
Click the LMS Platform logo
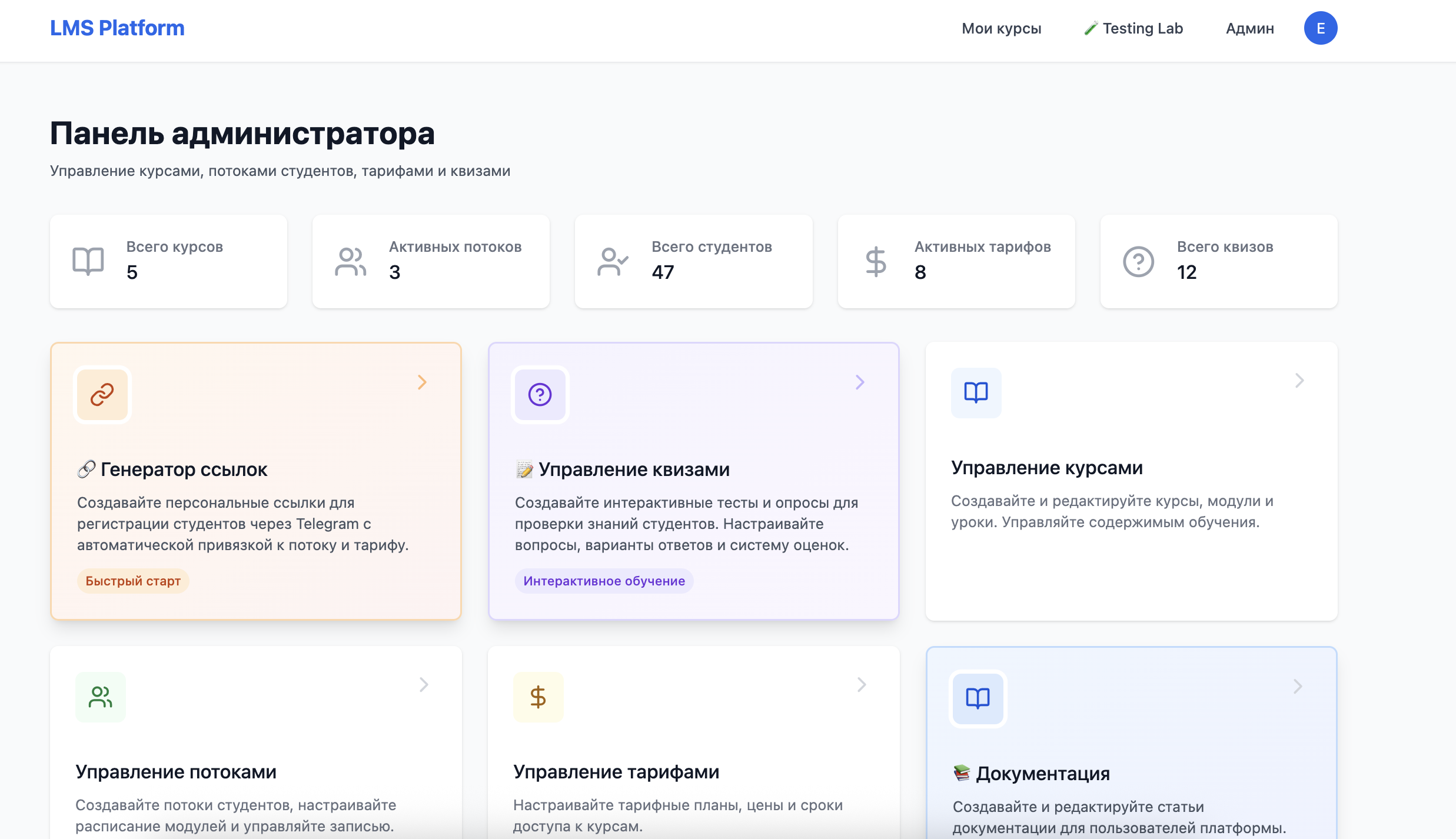pos(117,27)
